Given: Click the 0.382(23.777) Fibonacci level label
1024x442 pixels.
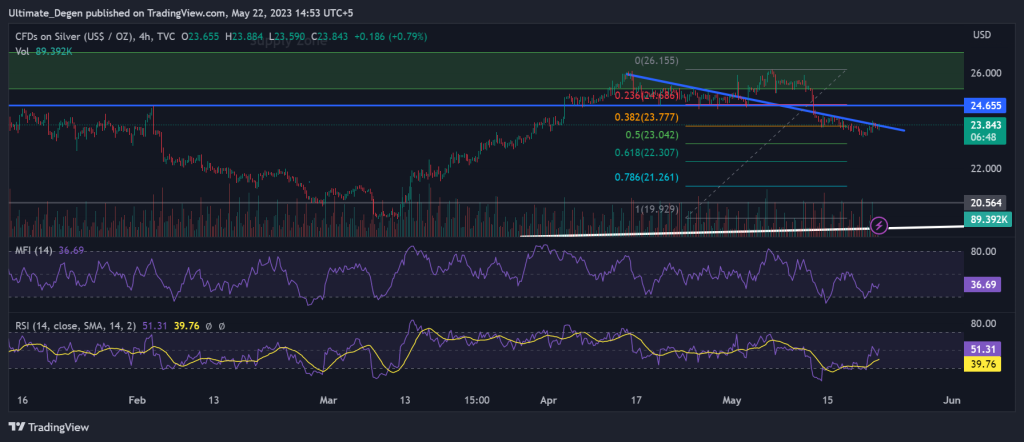Looking at the screenshot, I should coord(647,117).
